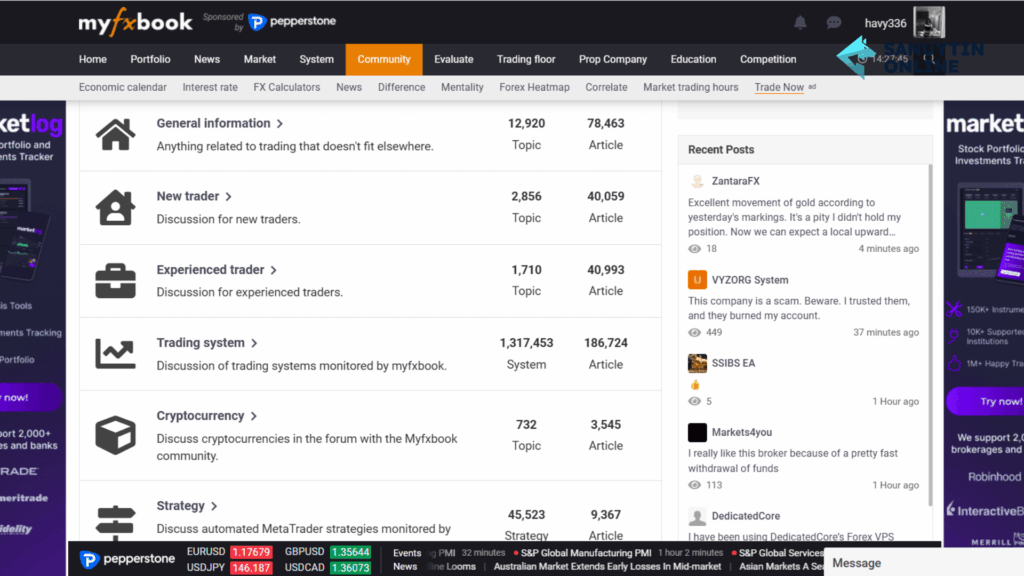This screenshot has width=1024, height=576.
Task: Open the Prop Company menu
Action: coord(613,59)
